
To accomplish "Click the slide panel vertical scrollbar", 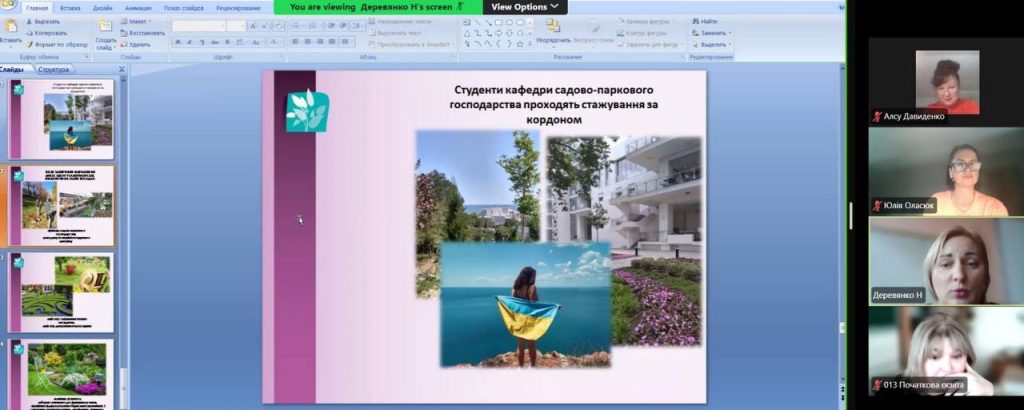I will [x=123, y=230].
